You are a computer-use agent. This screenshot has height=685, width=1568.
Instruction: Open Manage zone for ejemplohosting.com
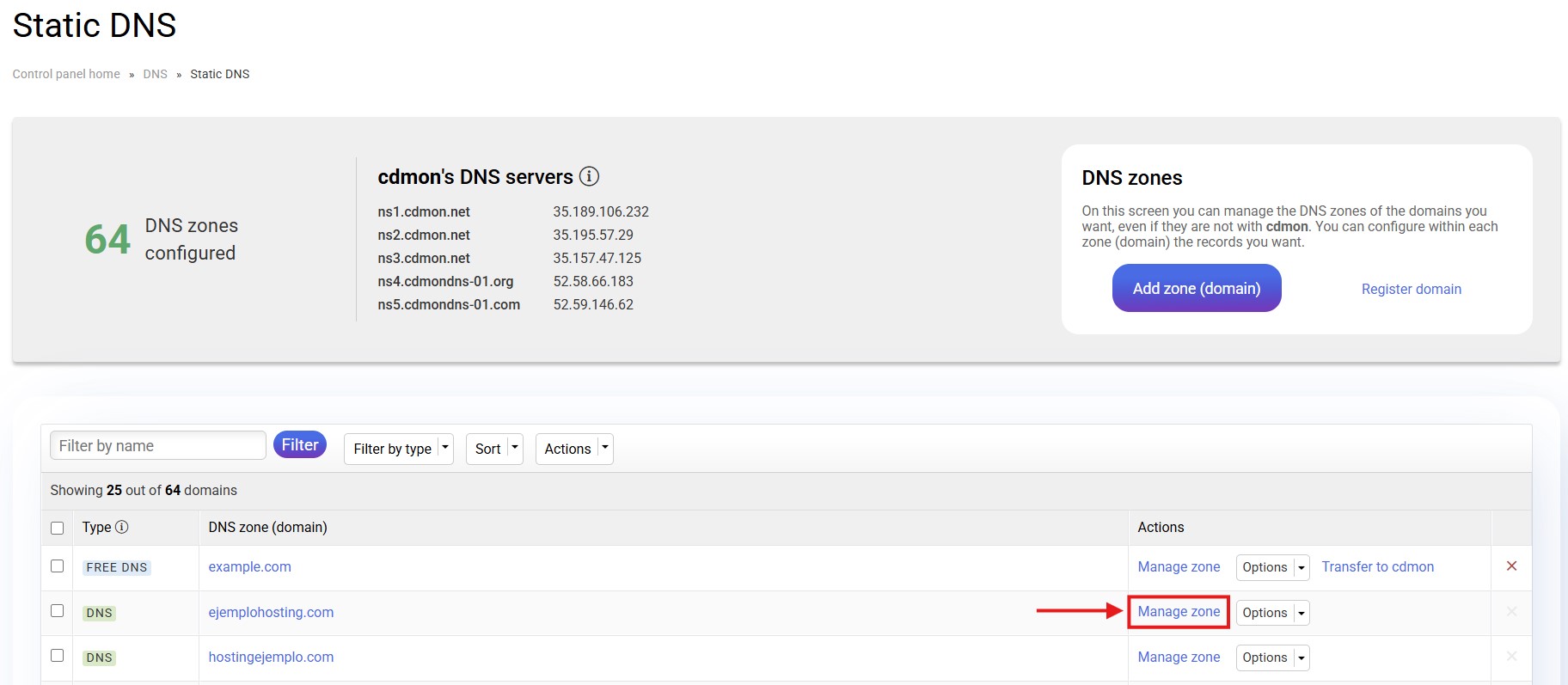[x=1179, y=612]
